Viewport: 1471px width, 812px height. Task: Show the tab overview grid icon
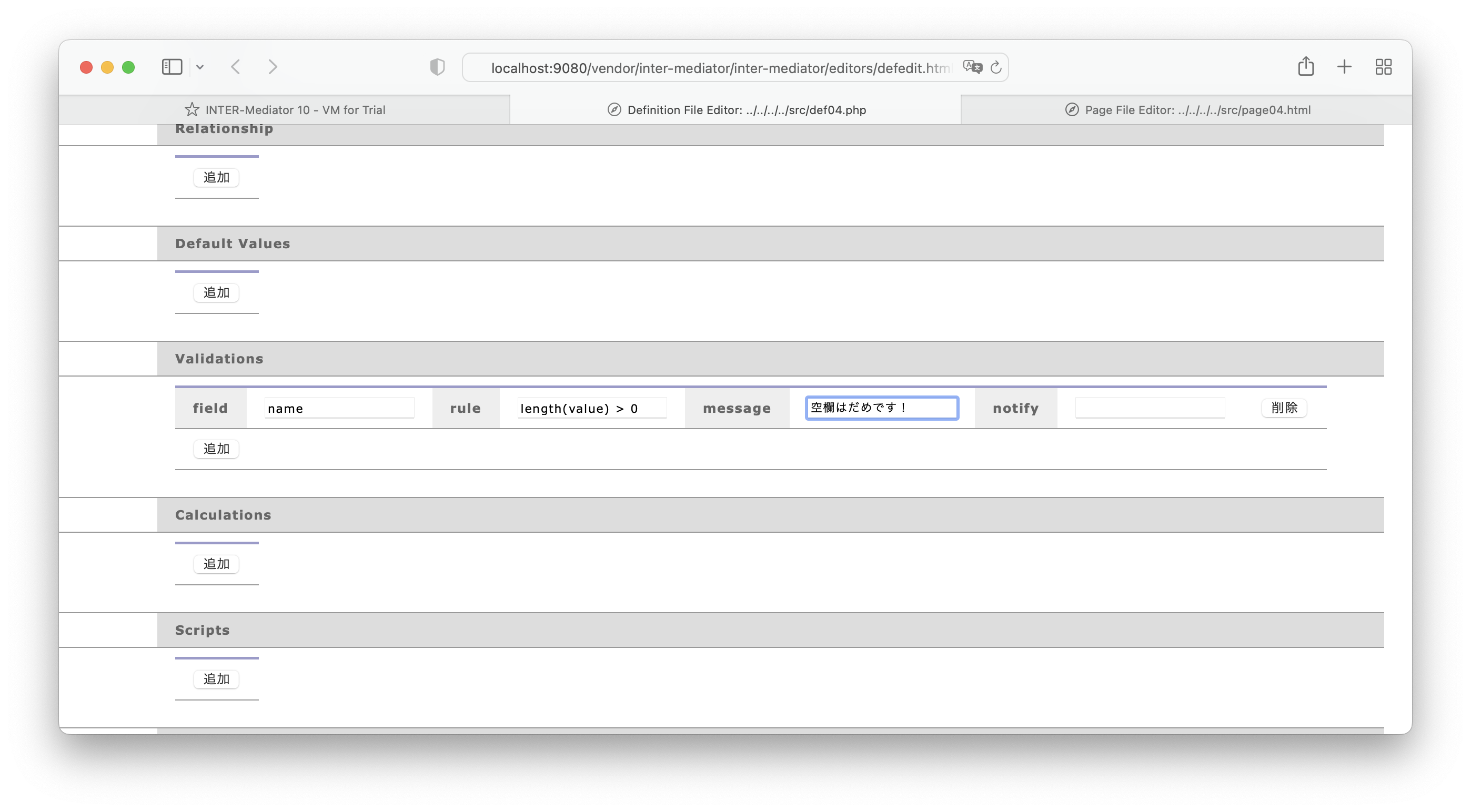(x=1384, y=67)
